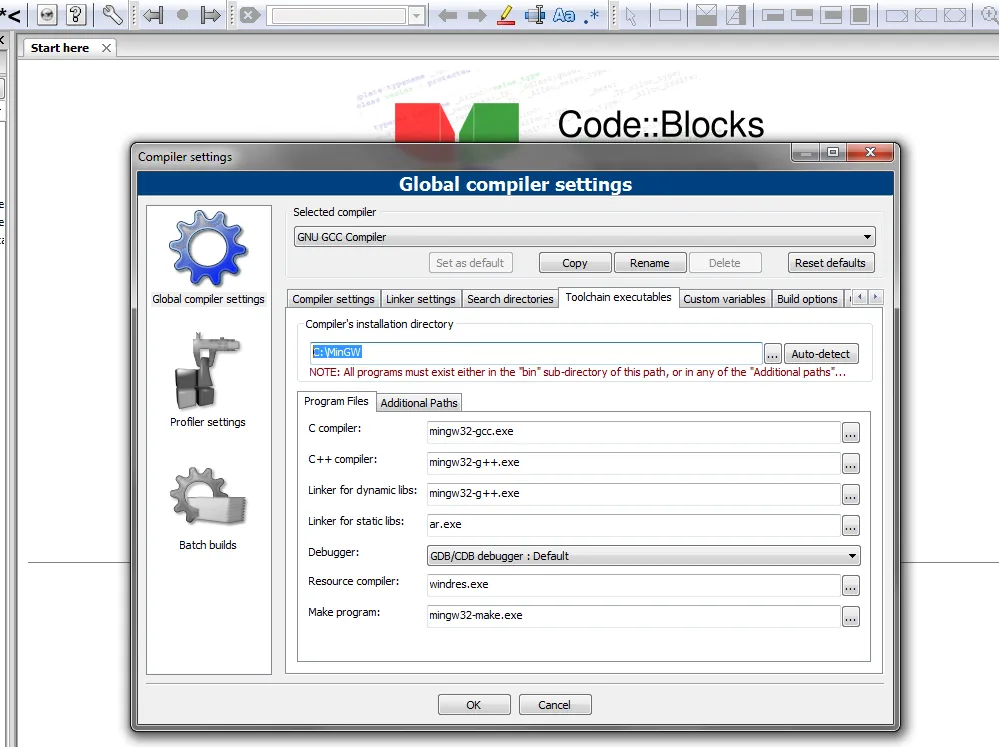
Task: Select the Program Files sub-tab
Action: pyautogui.click(x=336, y=401)
